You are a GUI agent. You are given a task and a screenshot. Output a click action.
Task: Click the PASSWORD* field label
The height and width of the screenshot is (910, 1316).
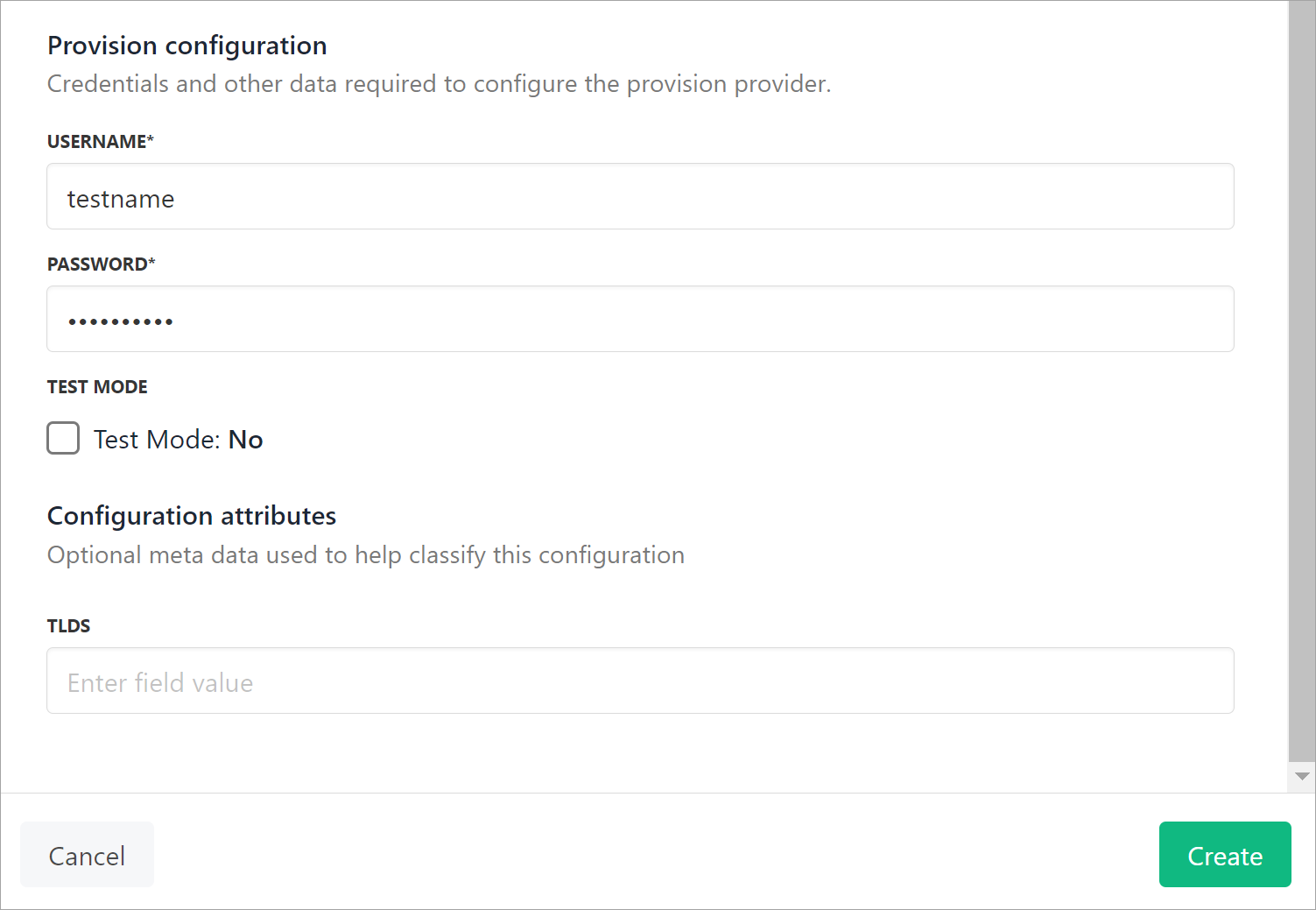pos(102,265)
